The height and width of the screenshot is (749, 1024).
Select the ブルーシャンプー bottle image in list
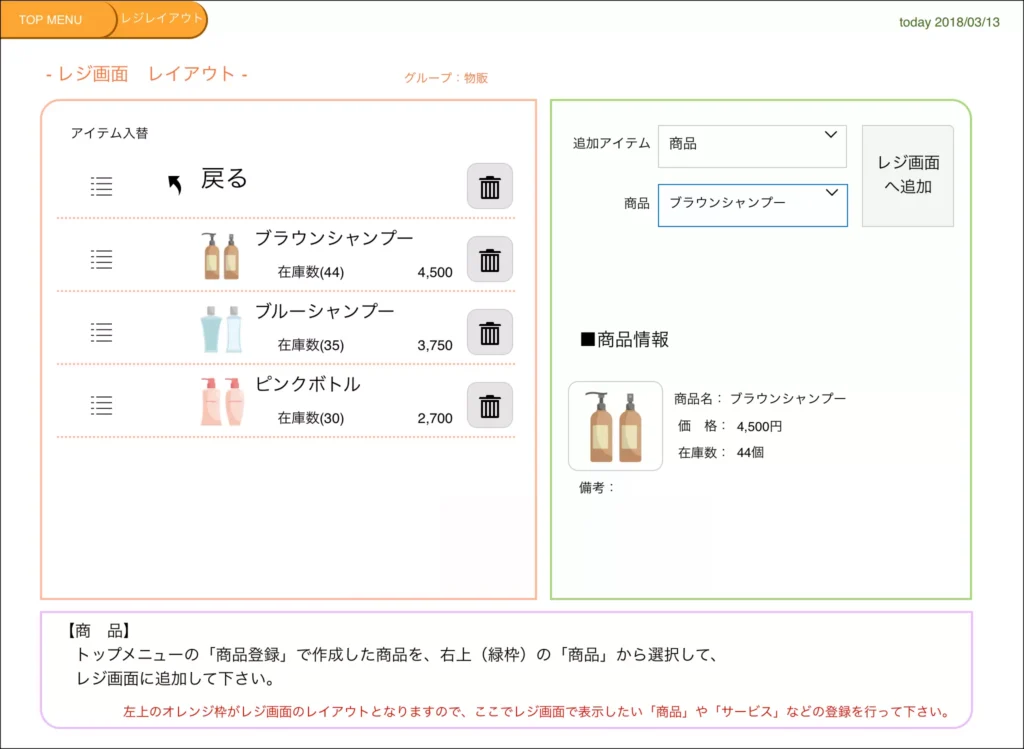tap(221, 329)
